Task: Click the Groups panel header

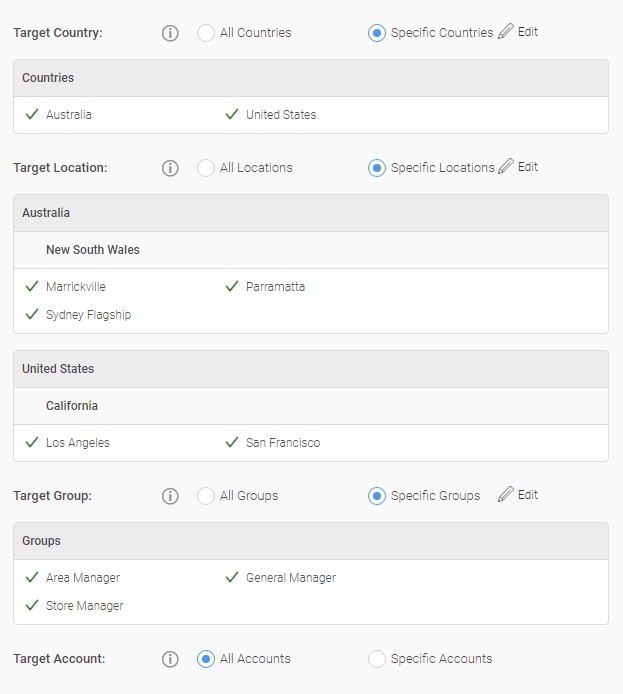Action: tap(311, 541)
